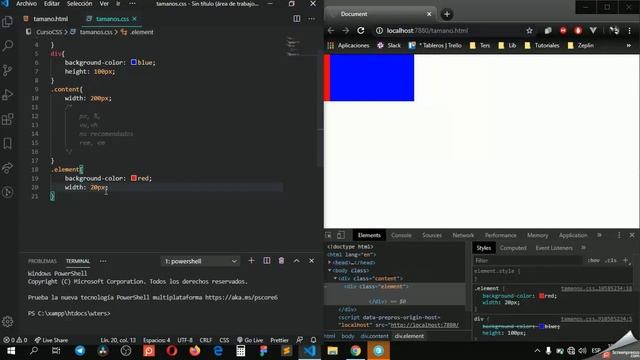
Task: Switch to the Console tab in DevTools
Action: (x=401, y=236)
